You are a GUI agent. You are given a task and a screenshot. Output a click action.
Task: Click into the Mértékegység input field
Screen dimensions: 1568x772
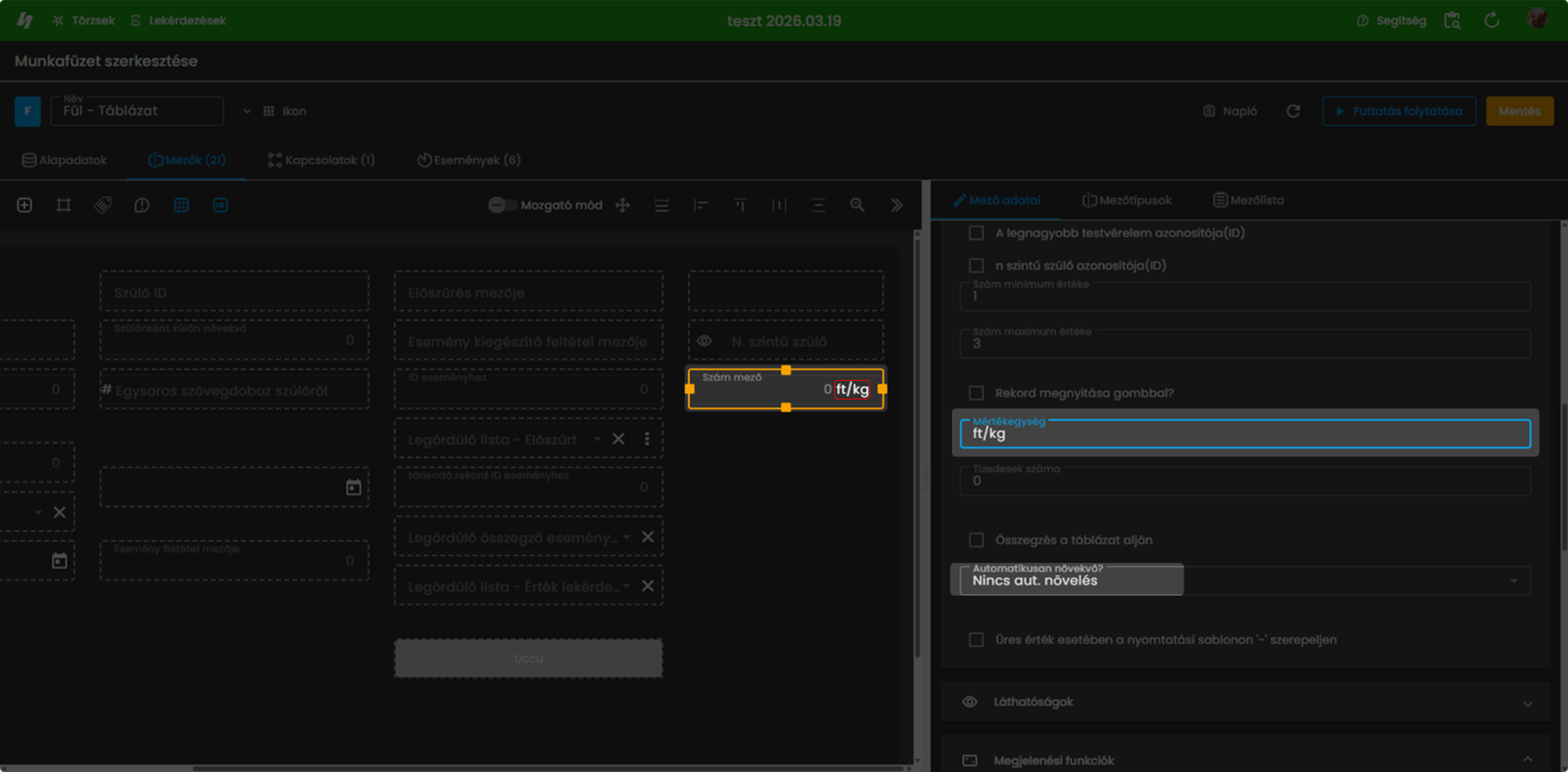[1245, 433]
